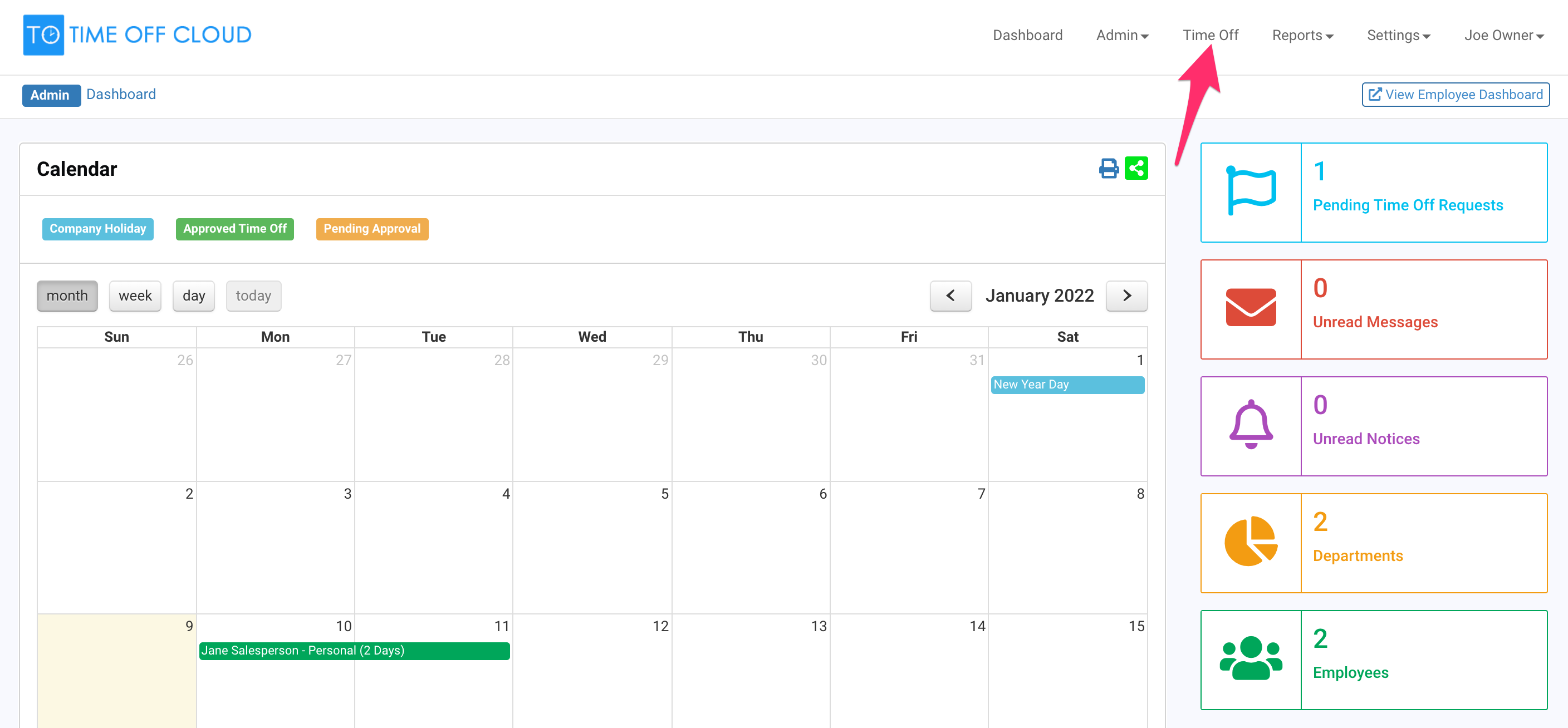The height and width of the screenshot is (728, 1568).
Task: Click View Employee Dashboard button
Action: point(1456,94)
